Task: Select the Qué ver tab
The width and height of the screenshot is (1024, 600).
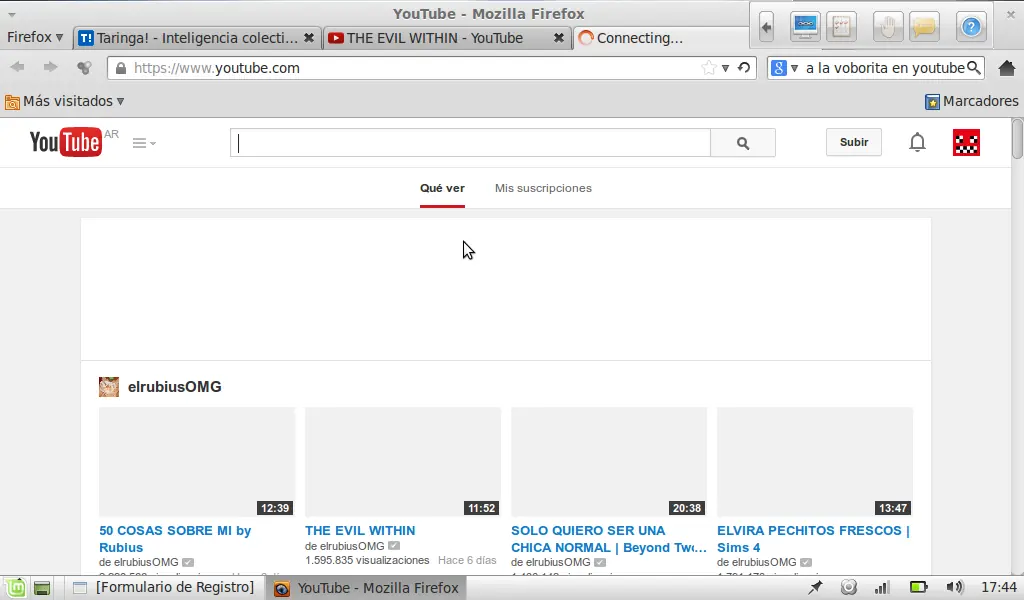Action: coord(442,188)
